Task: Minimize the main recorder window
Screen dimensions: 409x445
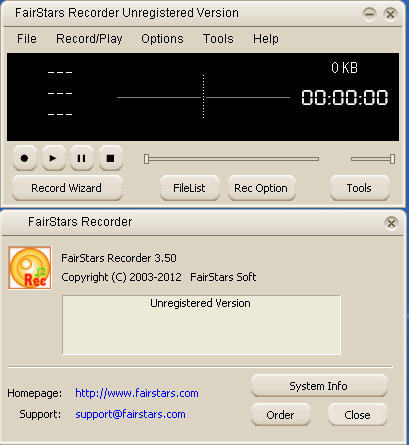Action: tap(369, 14)
